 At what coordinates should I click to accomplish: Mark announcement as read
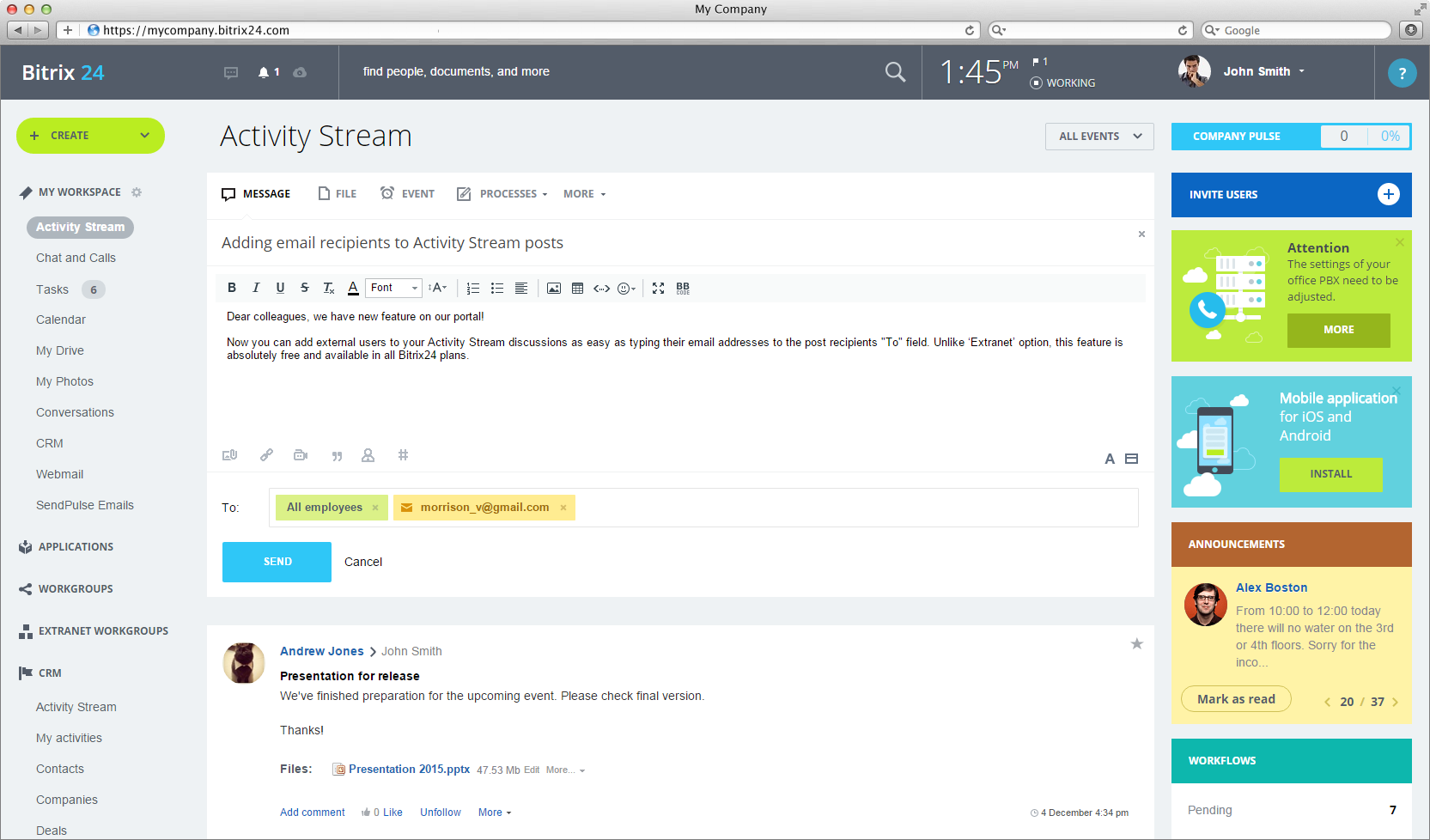[1236, 699]
